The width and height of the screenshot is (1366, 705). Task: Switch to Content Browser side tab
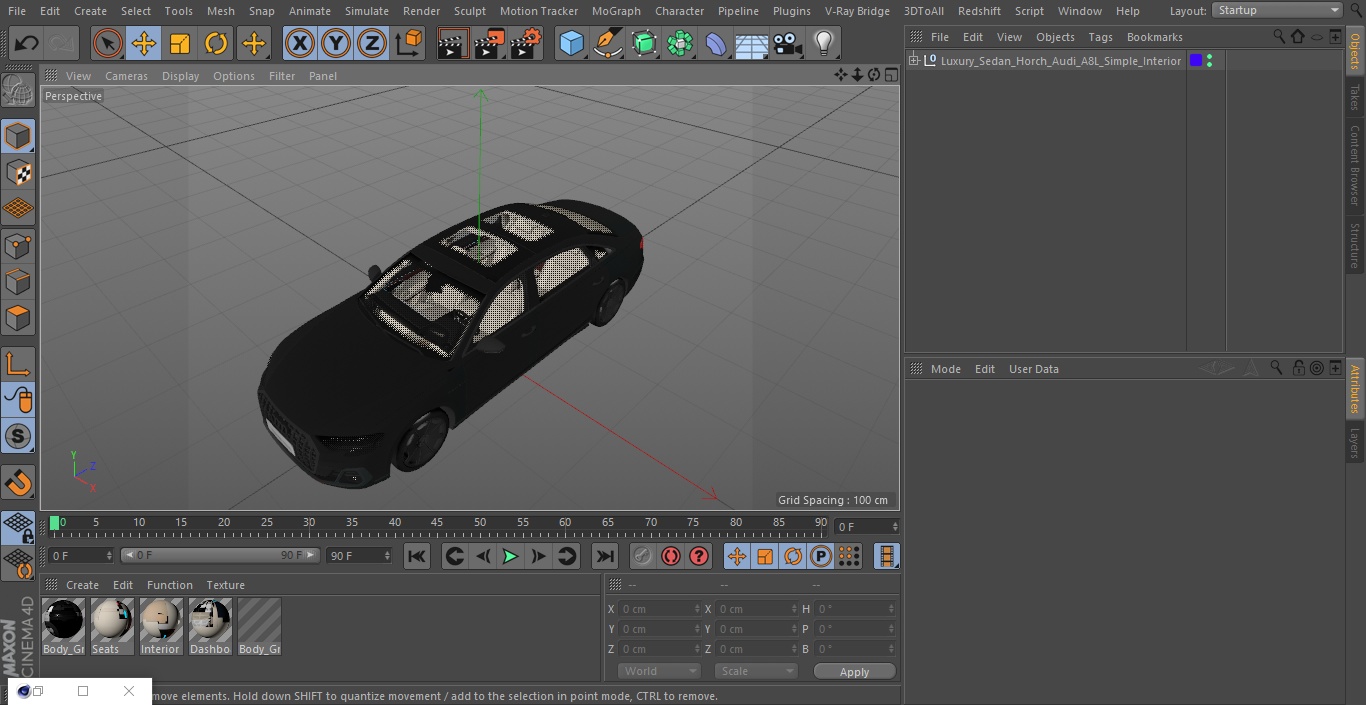tap(1355, 165)
